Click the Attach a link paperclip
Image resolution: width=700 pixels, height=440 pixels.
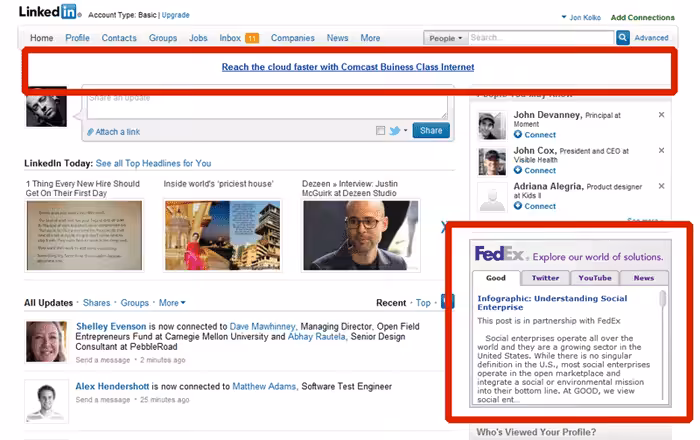pos(90,132)
